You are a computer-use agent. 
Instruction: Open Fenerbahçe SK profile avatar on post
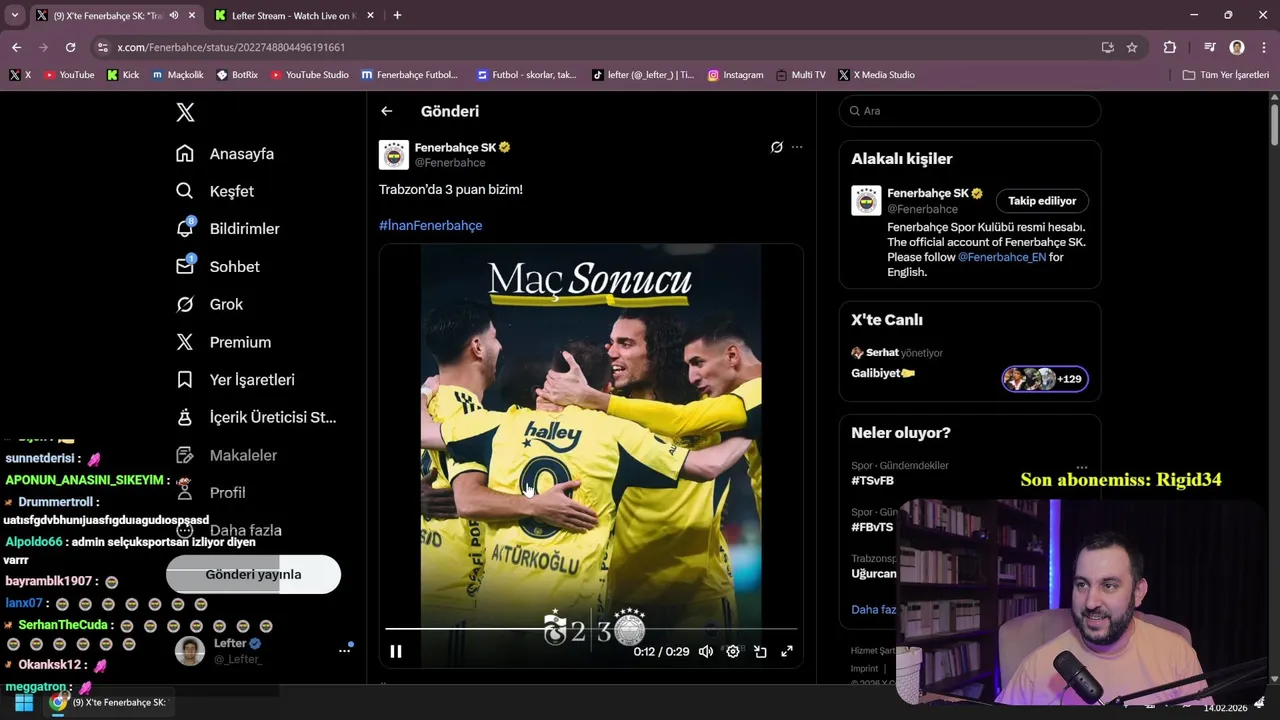(394, 155)
